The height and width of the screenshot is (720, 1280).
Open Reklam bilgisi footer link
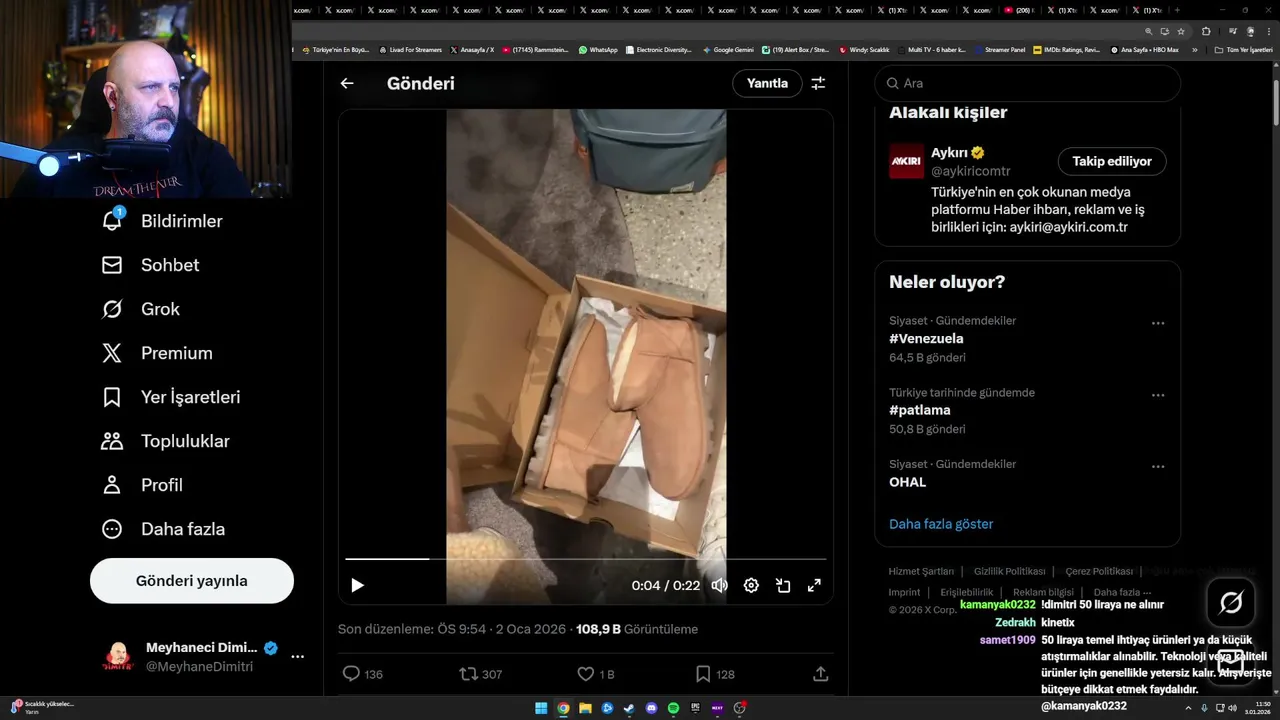coord(1044,592)
